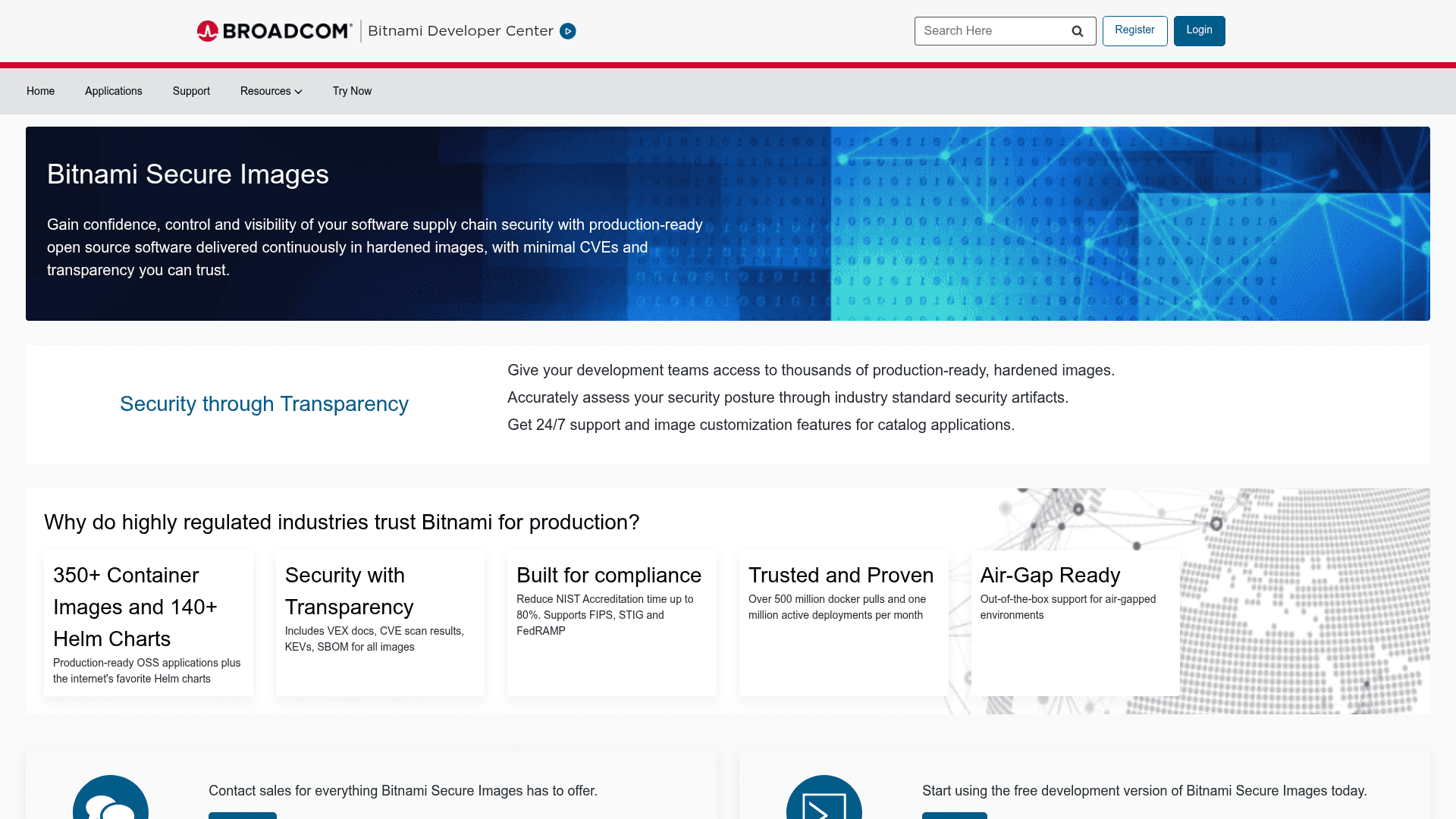
Task: Click the Bitnami Developer Center title
Action: 460,31
